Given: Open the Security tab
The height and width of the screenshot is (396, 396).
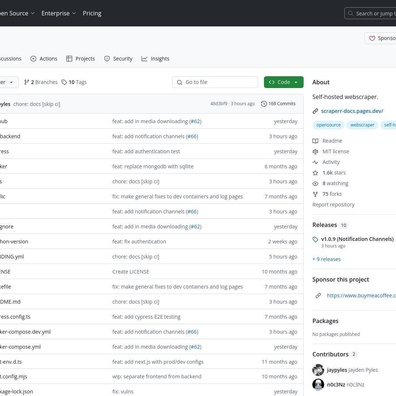Looking at the screenshot, I should click(x=118, y=59).
